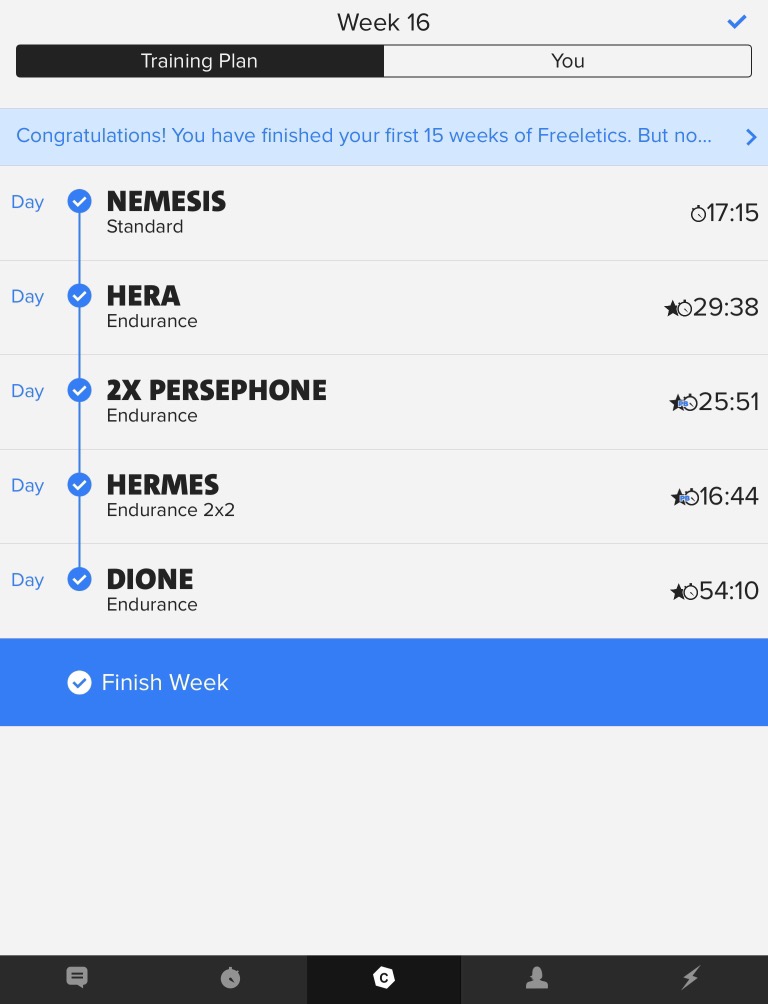The image size is (768, 1004).
Task: Click the star icon on the Hera row
Action: [x=671, y=308]
